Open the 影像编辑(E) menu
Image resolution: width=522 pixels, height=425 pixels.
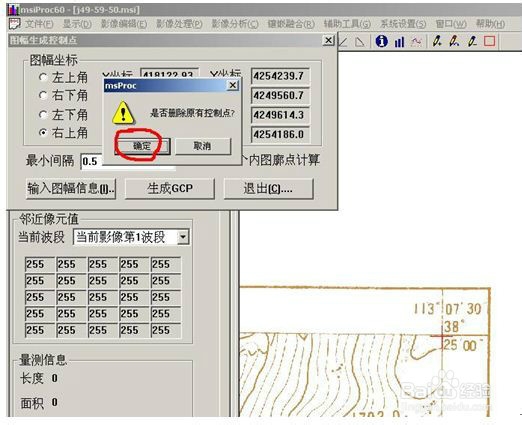point(124,24)
